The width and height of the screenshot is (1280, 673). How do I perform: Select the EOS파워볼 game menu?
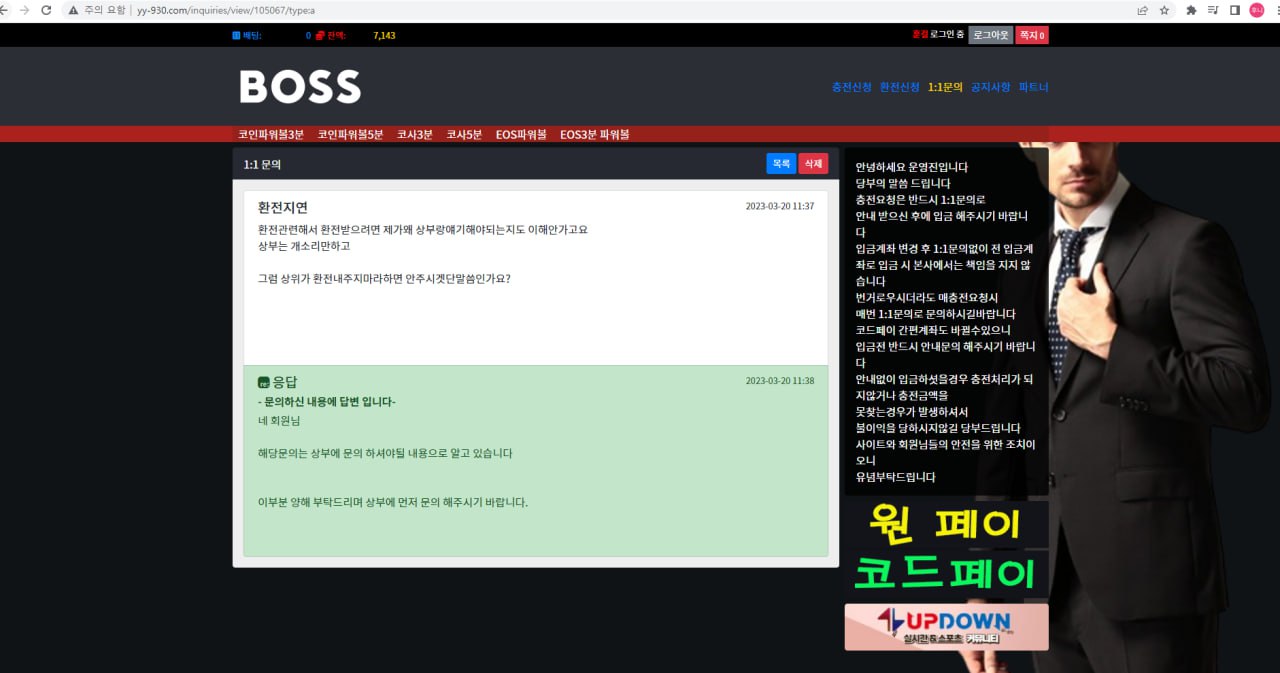point(521,134)
